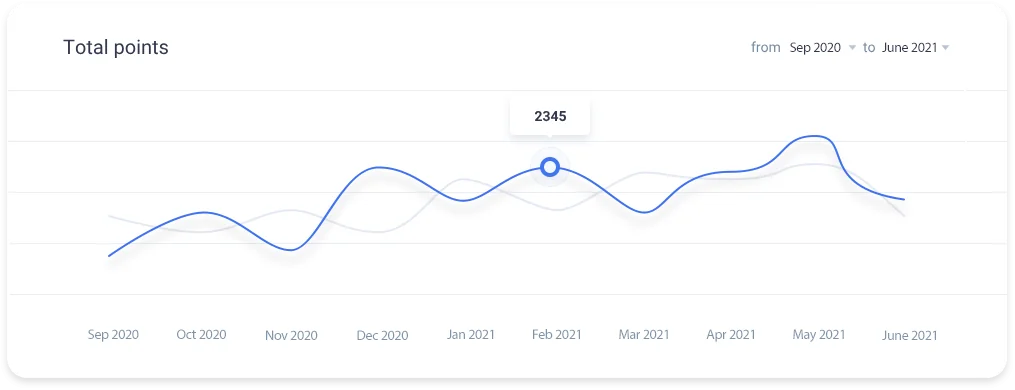Click the 2345 tooltip value
Screen dimensions: 1015x390
[550, 117]
